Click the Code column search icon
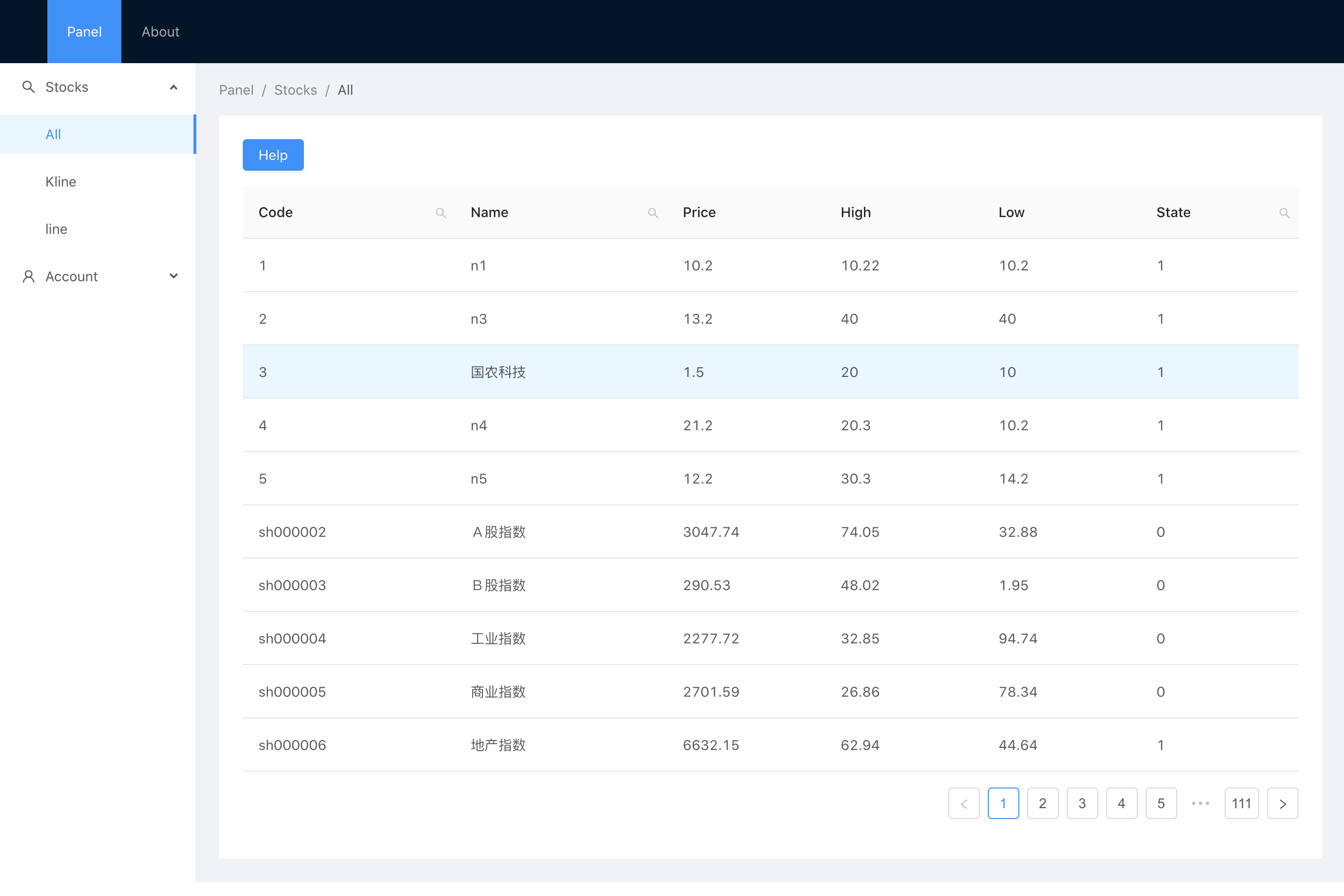 tap(441, 213)
